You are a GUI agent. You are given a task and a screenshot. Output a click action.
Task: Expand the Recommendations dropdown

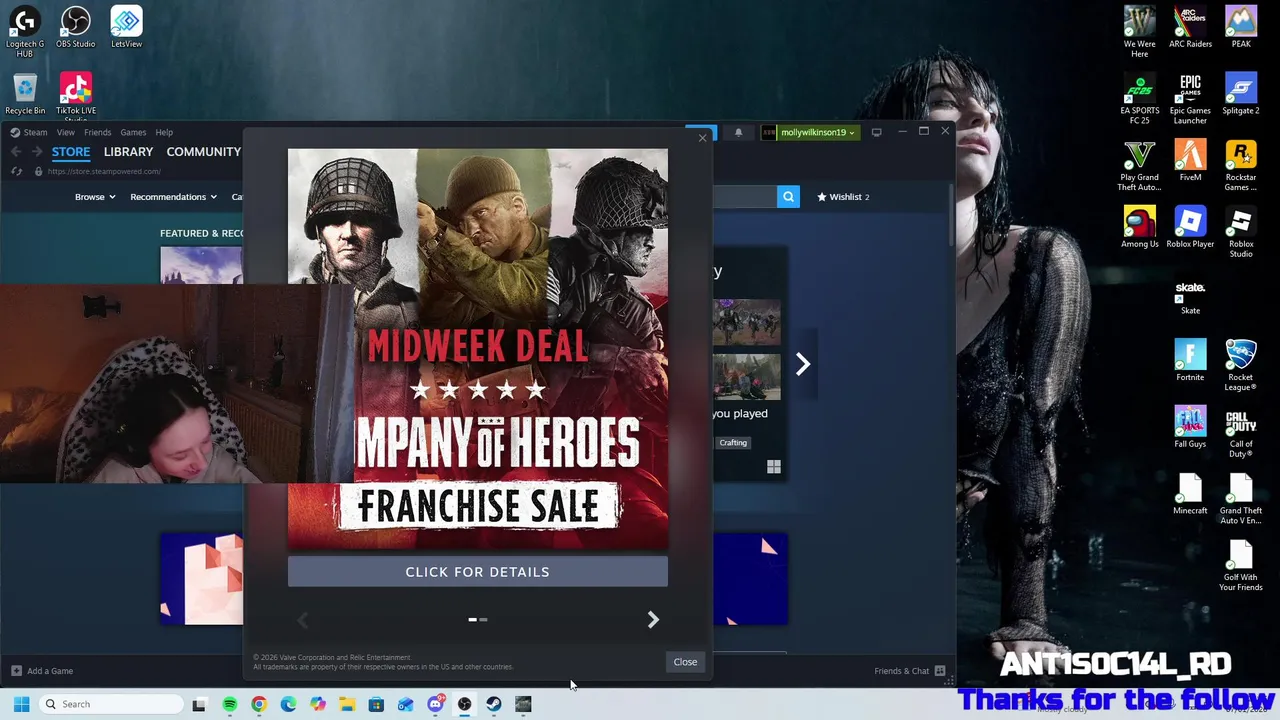173,197
